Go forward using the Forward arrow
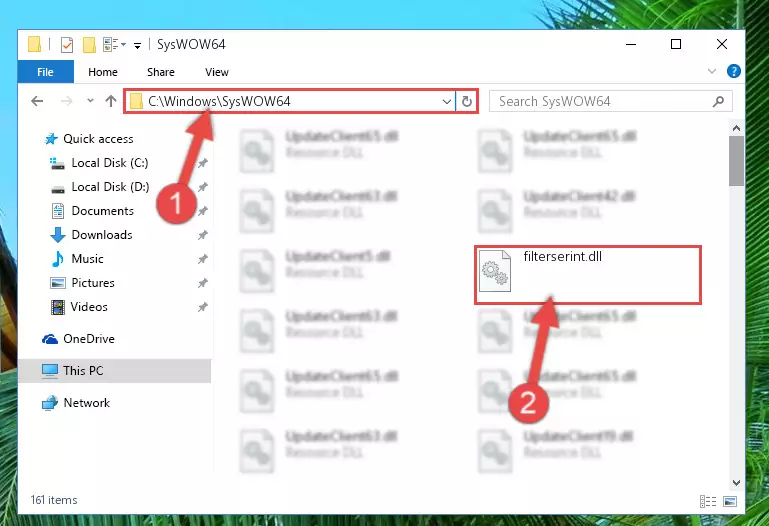This screenshot has height=526, width=769. tap(66, 101)
